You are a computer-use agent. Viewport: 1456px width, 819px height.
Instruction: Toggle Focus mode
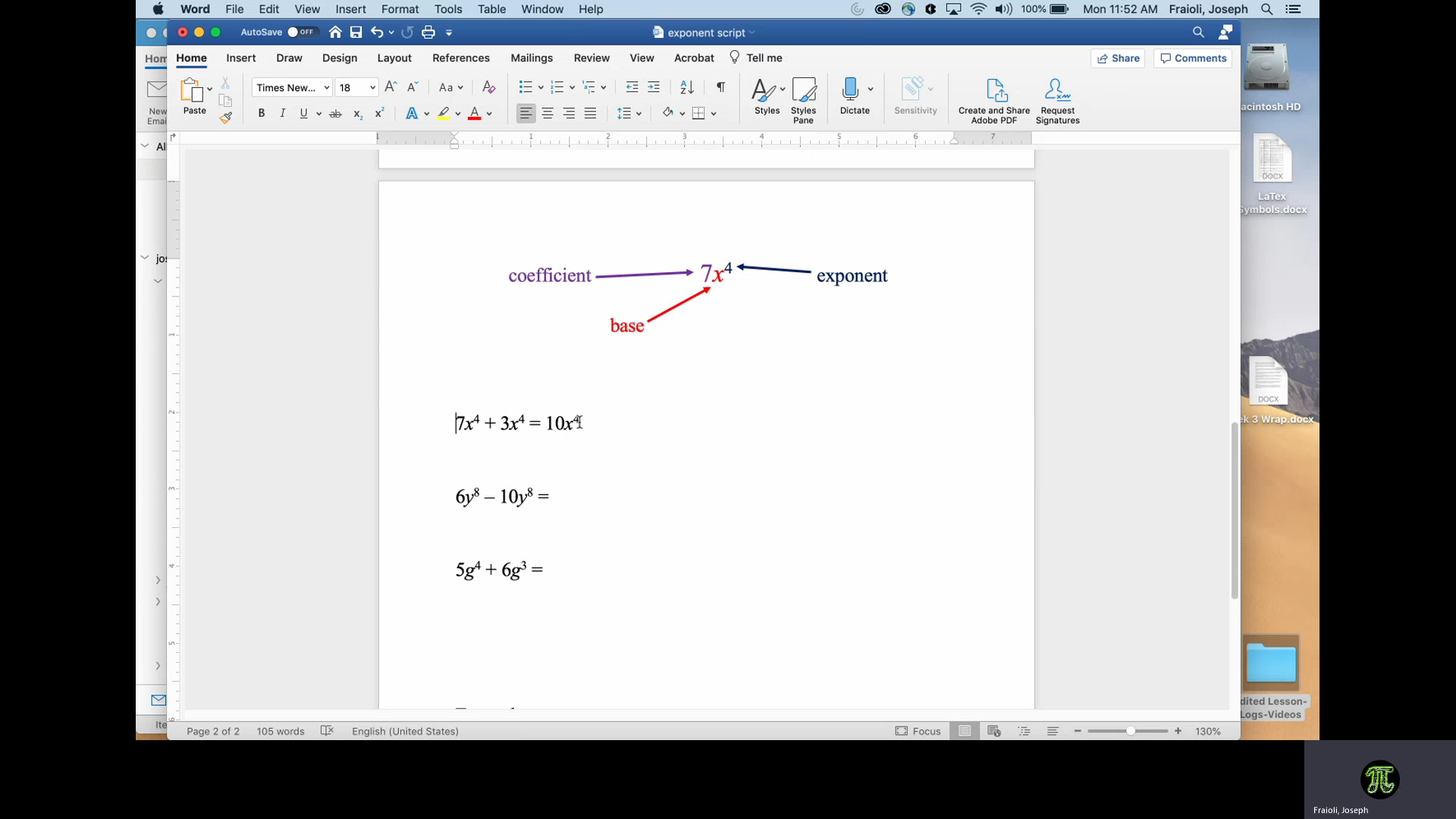(918, 731)
